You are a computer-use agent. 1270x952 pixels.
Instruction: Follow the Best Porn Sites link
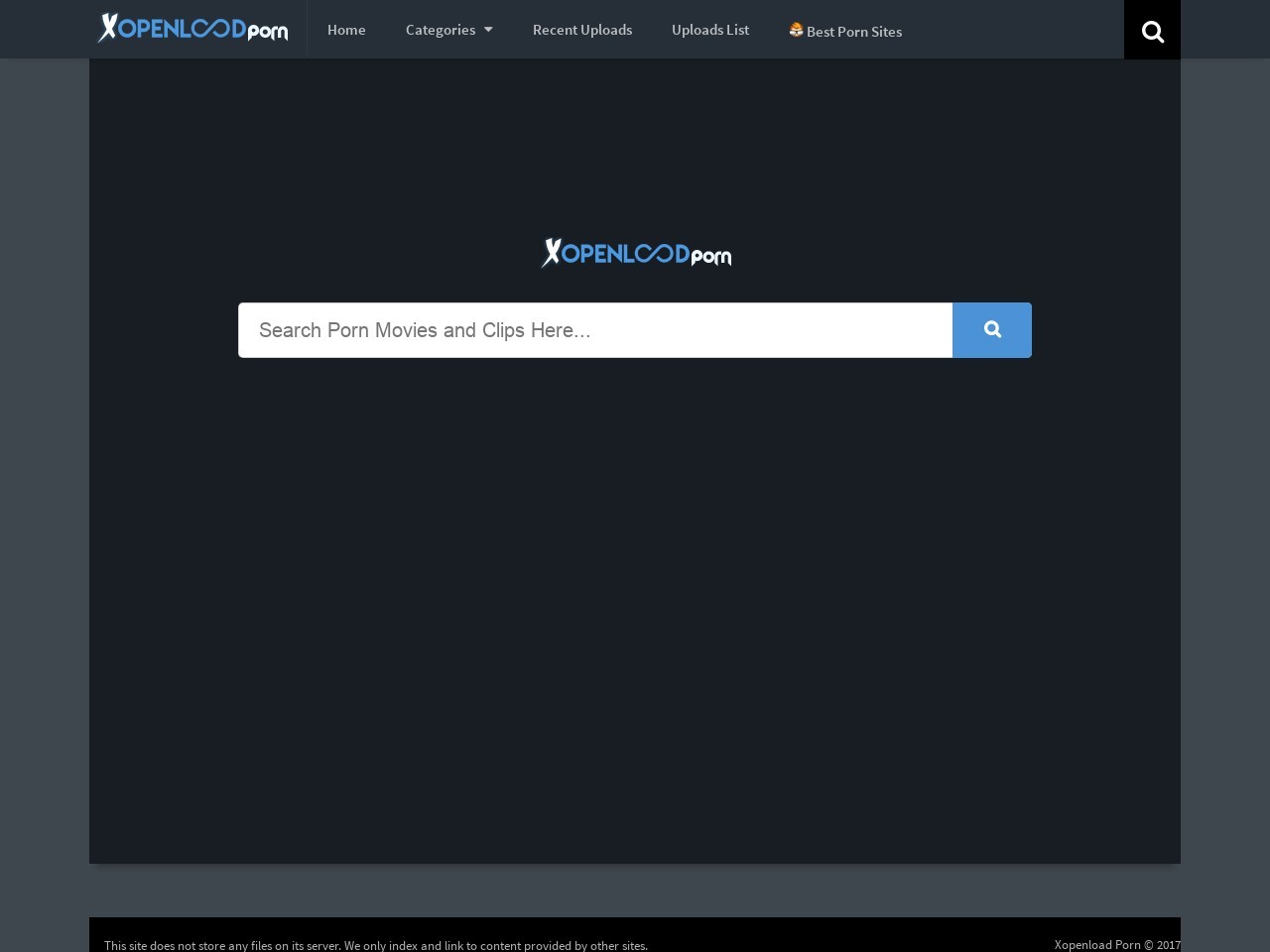click(853, 32)
